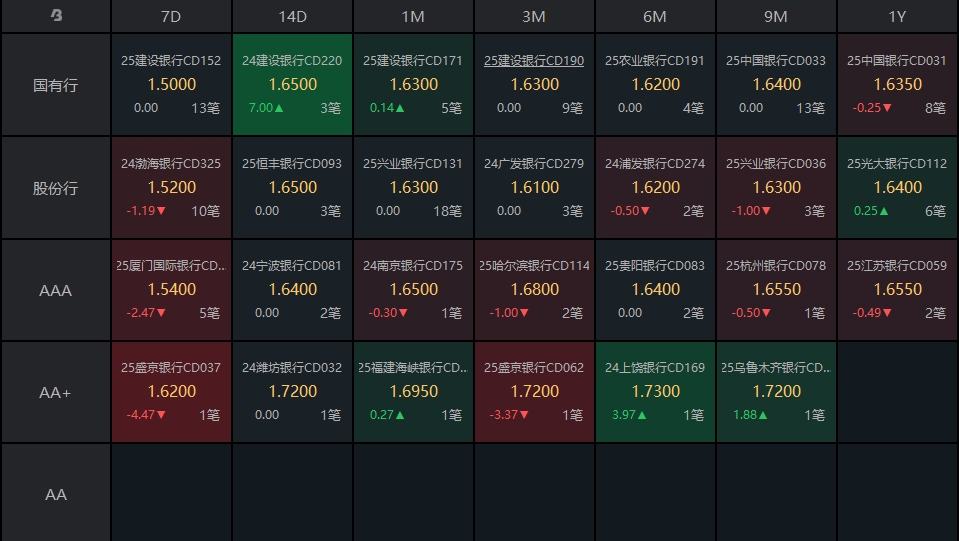
Task: Open the 25福建海峡银行CD cell
Action: [x=413, y=392]
